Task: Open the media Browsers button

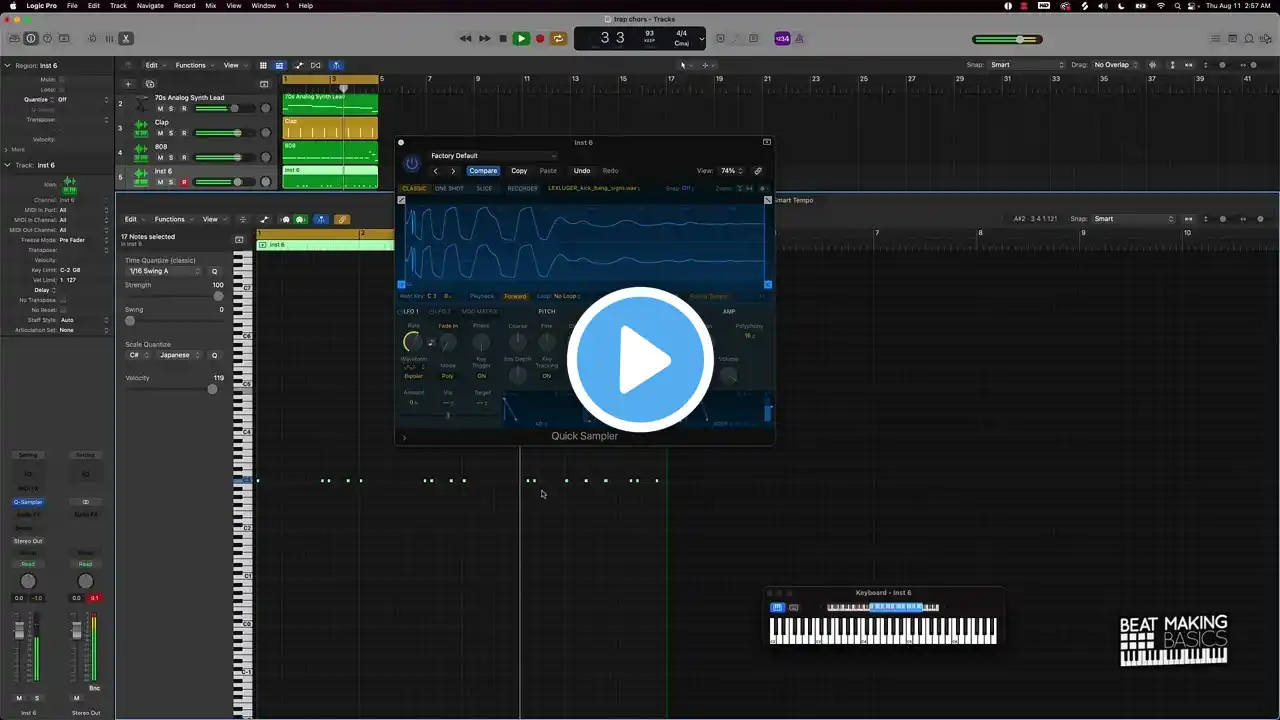Action: 1265,38
